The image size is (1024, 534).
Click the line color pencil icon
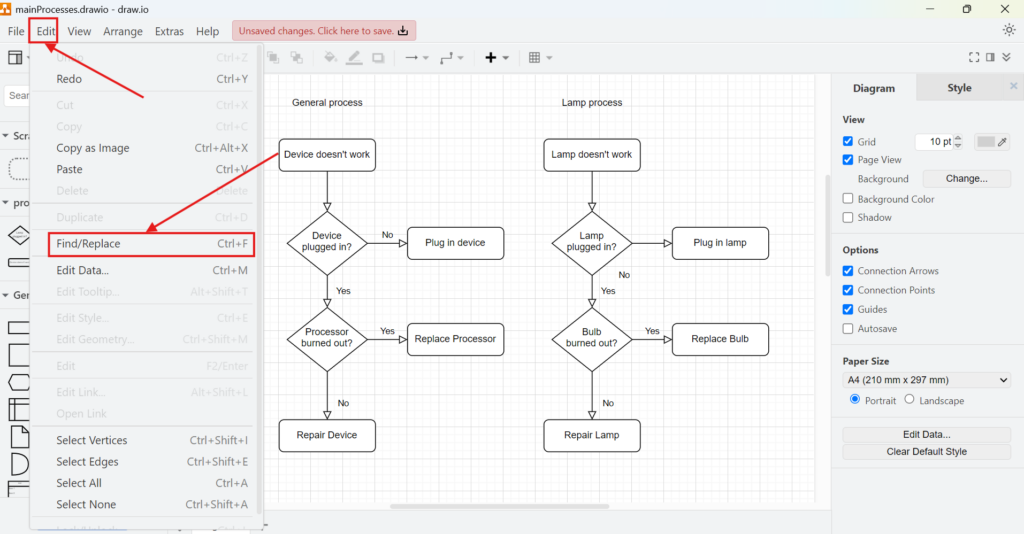pyautogui.click(x=354, y=58)
